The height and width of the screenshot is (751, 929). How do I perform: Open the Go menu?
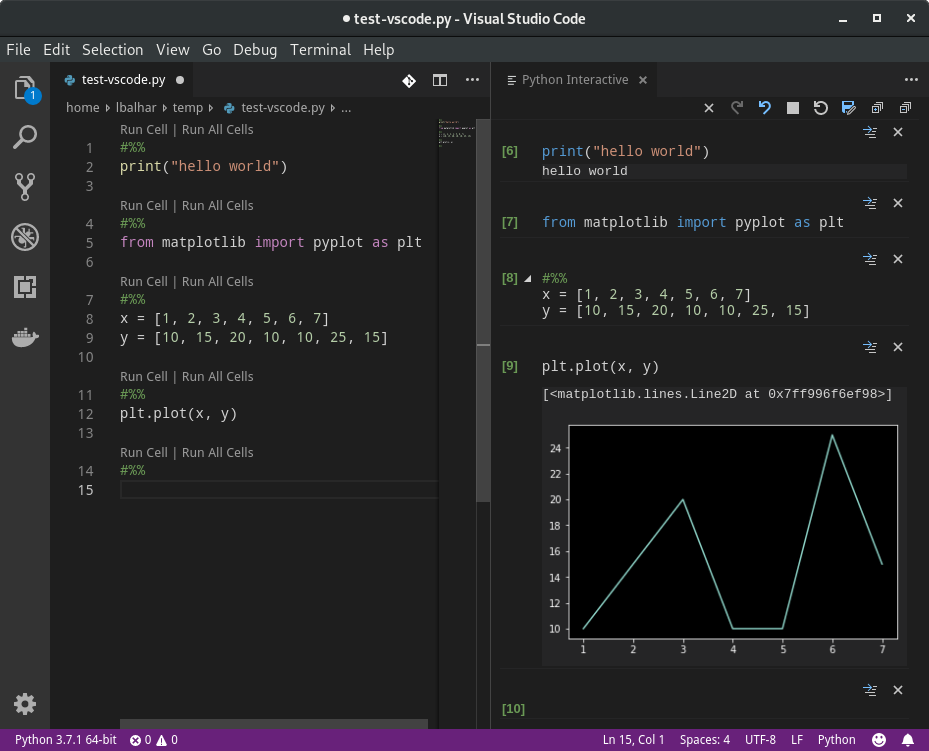pos(212,50)
